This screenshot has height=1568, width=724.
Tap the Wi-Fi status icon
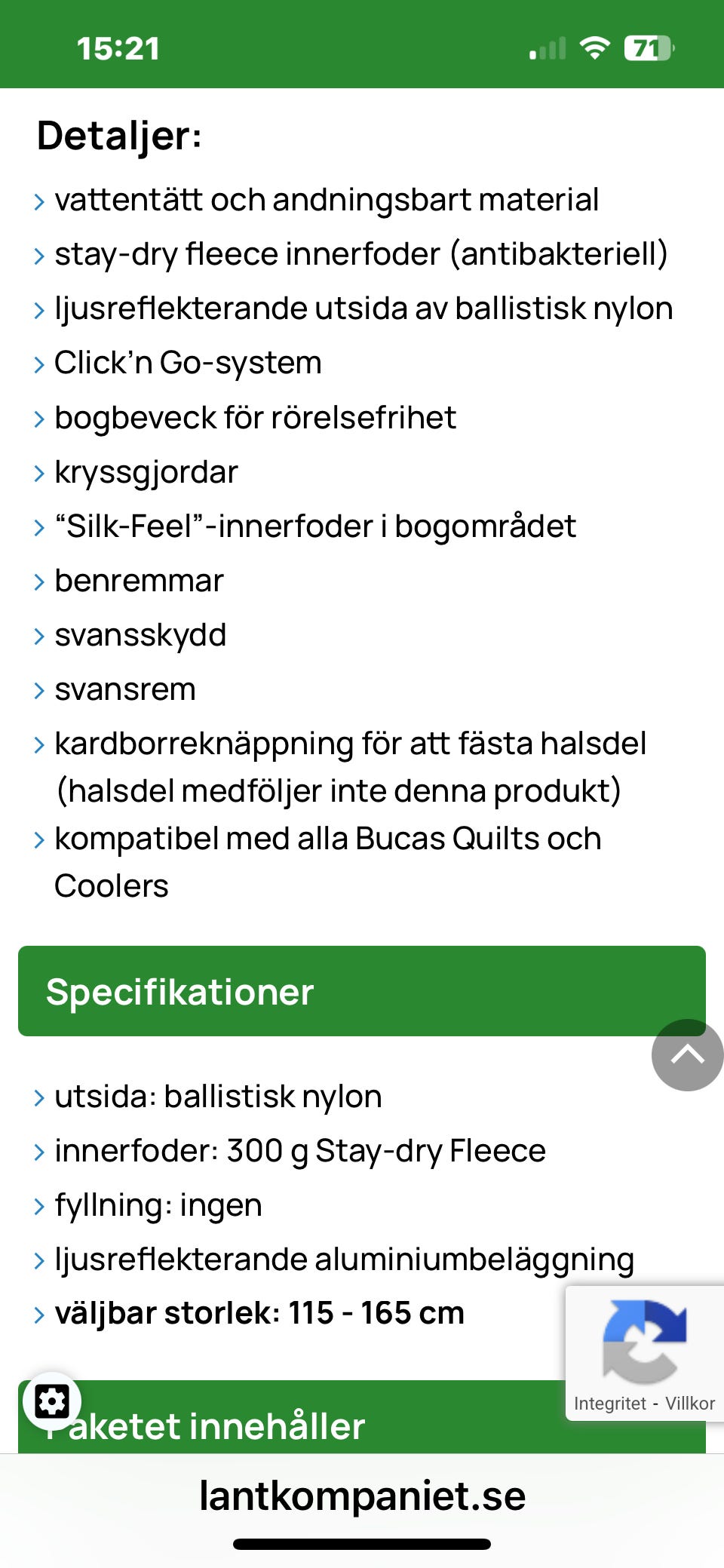click(594, 48)
